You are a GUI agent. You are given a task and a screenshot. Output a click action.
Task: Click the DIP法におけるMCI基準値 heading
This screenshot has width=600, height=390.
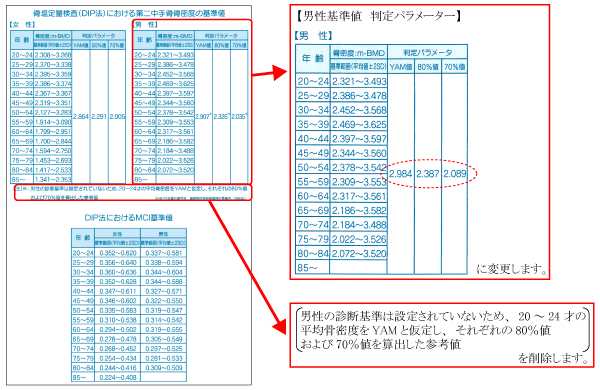pyautogui.click(x=129, y=217)
